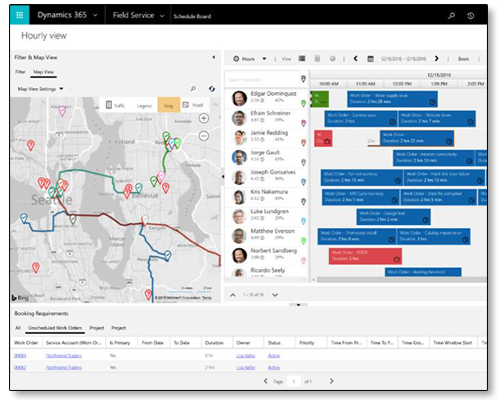500x400 pixels.
Task: Open the Garage leak work order booking
Action: (393, 217)
